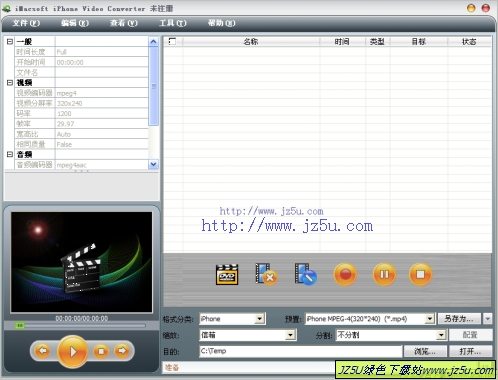Open the 预置 iPhone MPEG-4 profile dropdown

(x=430, y=319)
